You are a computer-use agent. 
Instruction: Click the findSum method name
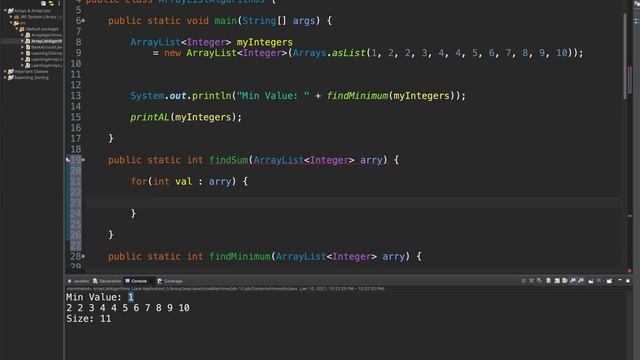(x=228, y=160)
